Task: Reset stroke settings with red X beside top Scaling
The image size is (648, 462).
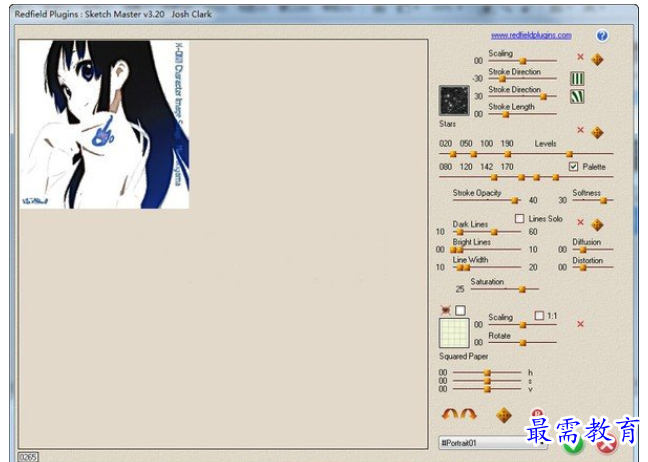Action: [x=580, y=57]
